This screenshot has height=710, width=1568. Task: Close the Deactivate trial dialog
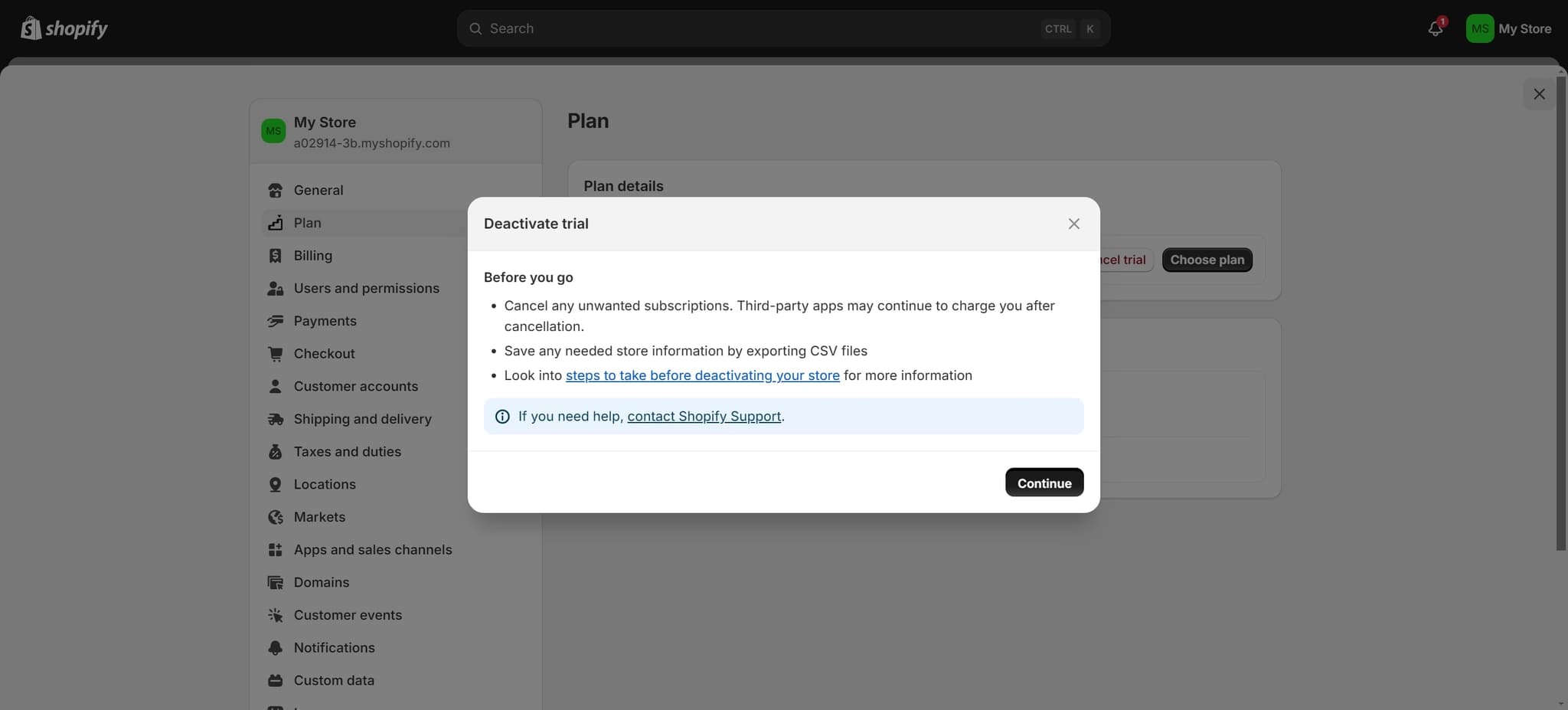(1073, 224)
